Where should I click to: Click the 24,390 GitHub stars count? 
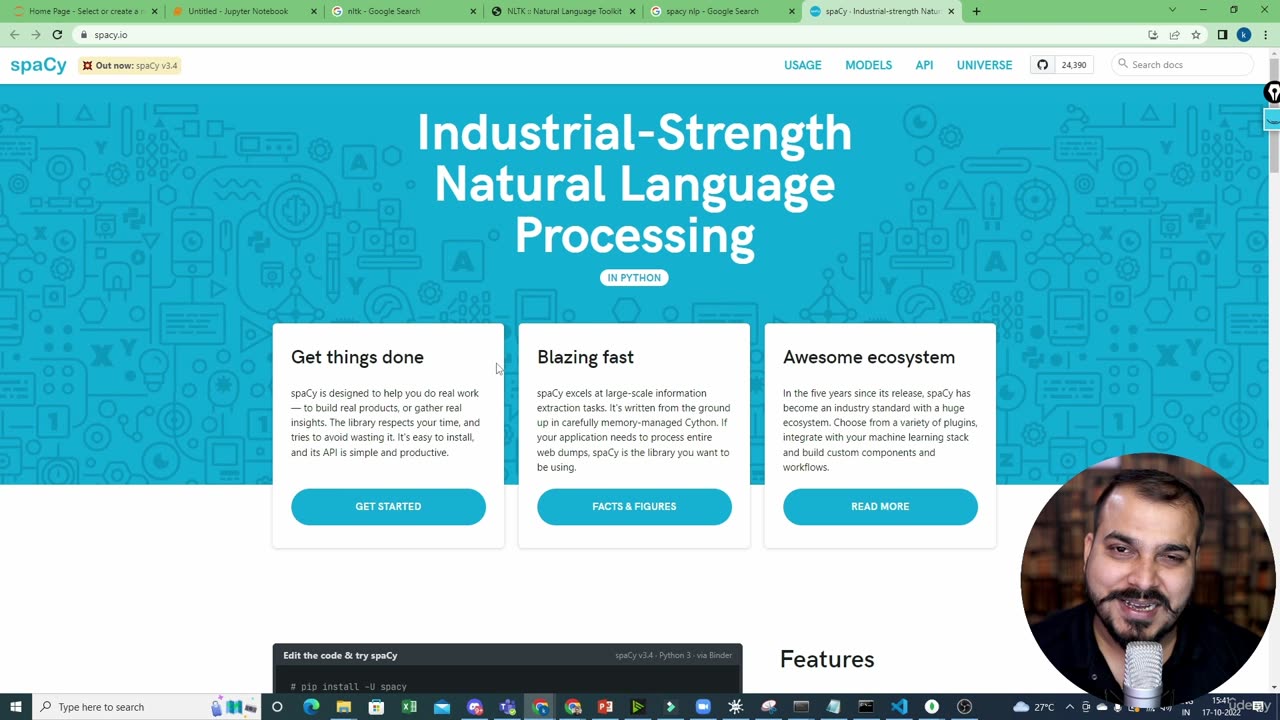point(1074,65)
